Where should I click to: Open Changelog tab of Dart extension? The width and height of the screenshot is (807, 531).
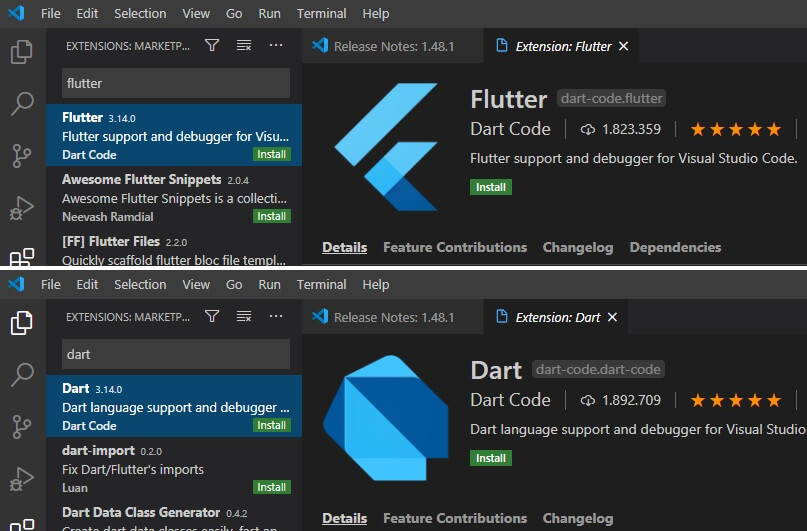577,518
